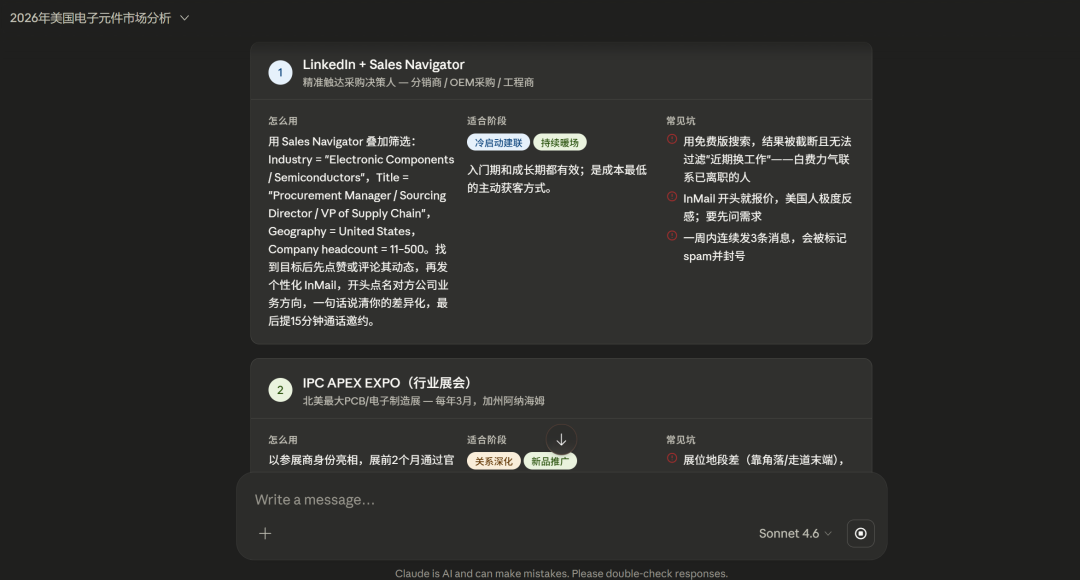Click the 适合阶段 label in the LinkedIn card
Image resolution: width=1080 pixels, height=580 pixels.
[x=487, y=121]
